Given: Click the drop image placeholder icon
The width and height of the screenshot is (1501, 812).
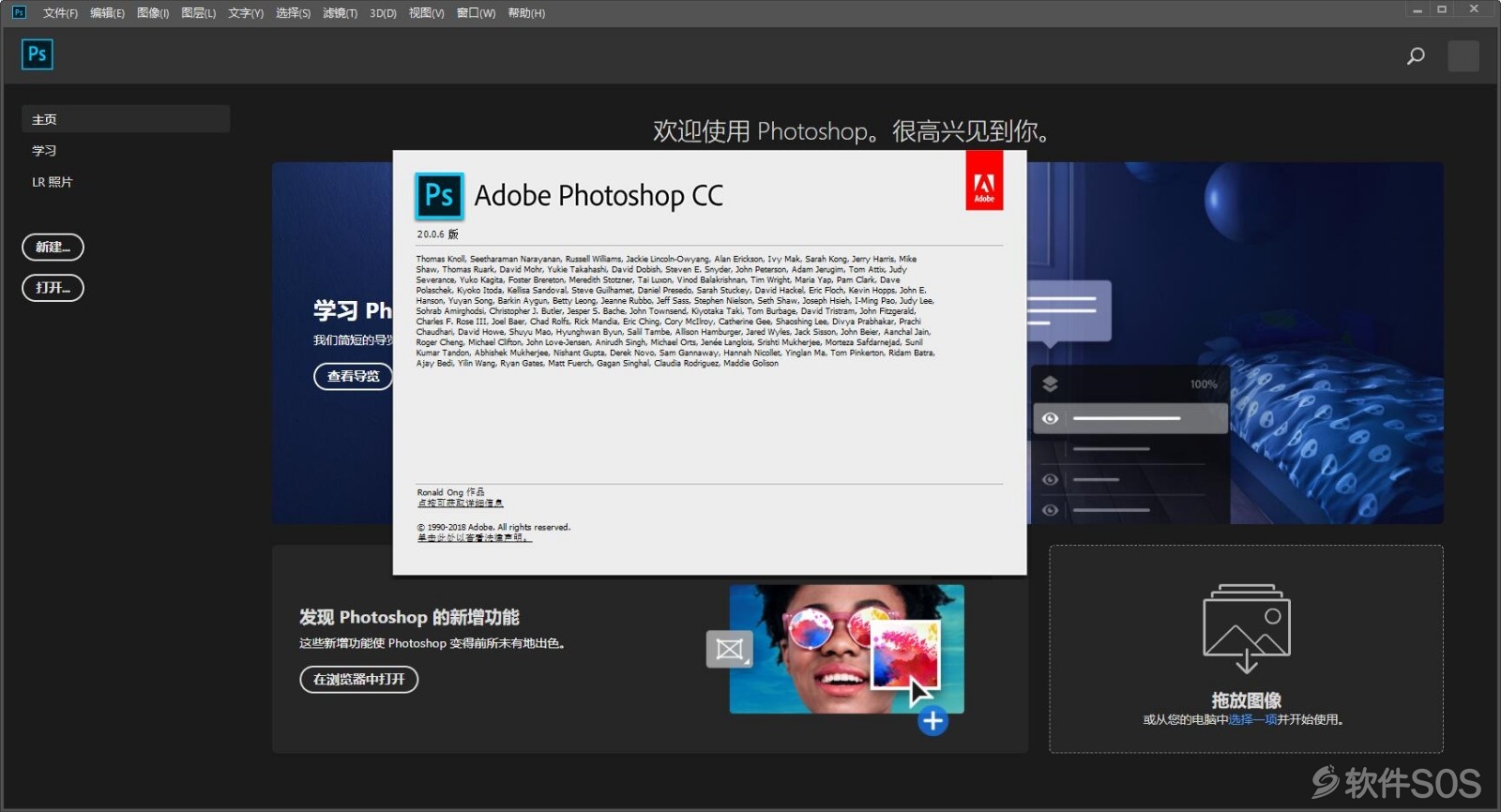Looking at the screenshot, I should pyautogui.click(x=1247, y=628).
